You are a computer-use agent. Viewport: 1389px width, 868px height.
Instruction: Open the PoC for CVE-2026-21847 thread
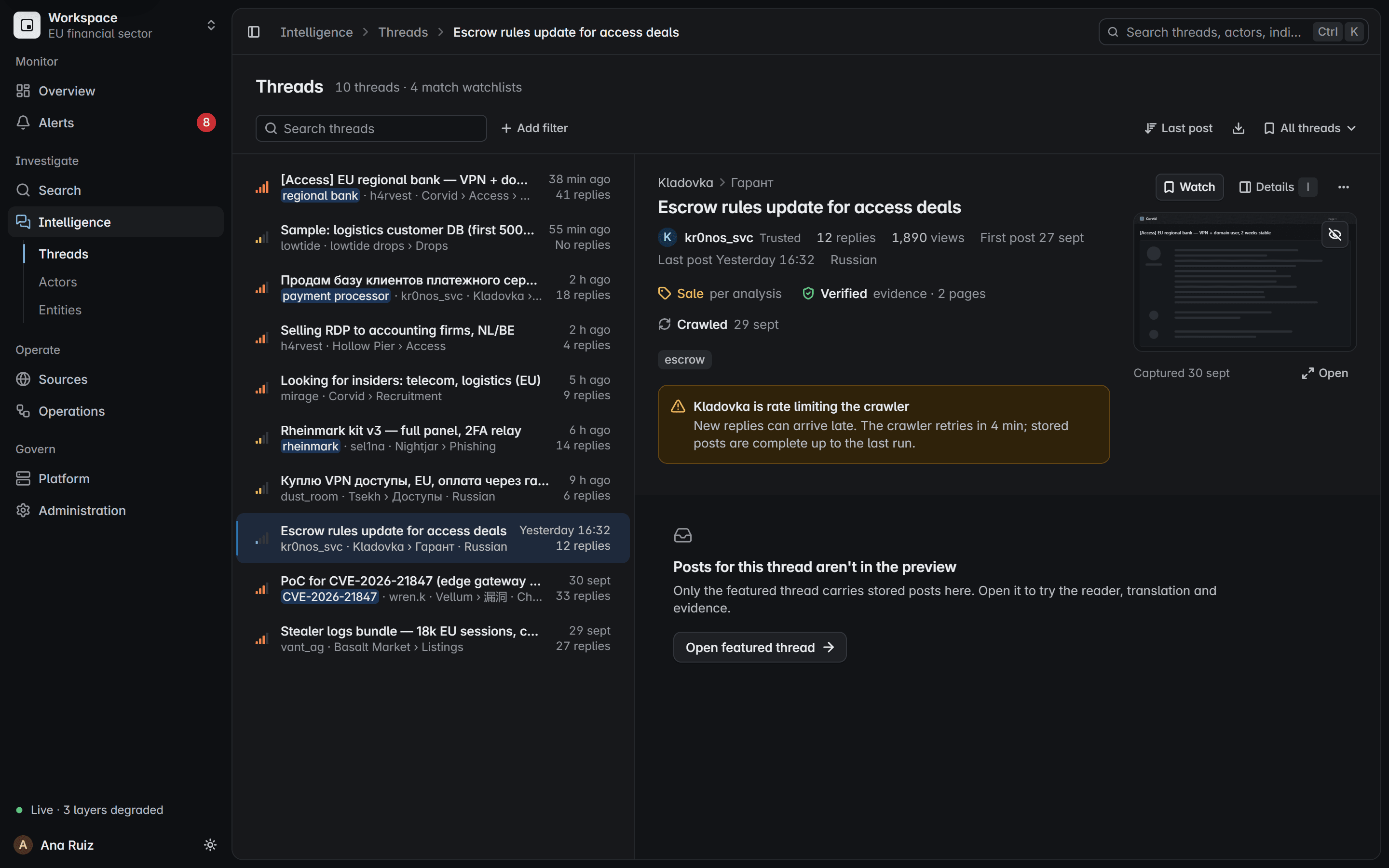coord(434,588)
